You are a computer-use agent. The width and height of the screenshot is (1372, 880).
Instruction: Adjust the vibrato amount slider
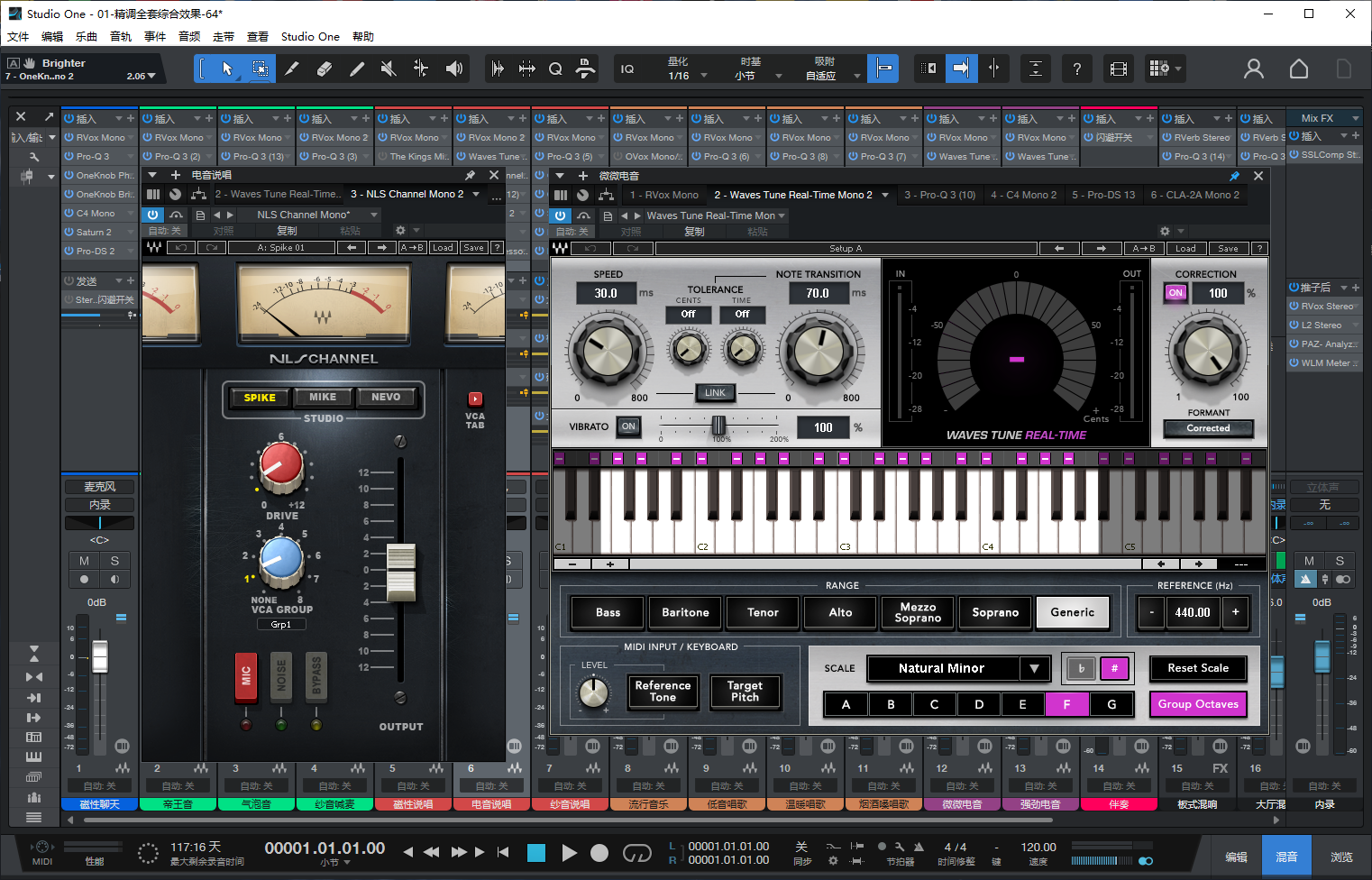[x=718, y=426]
